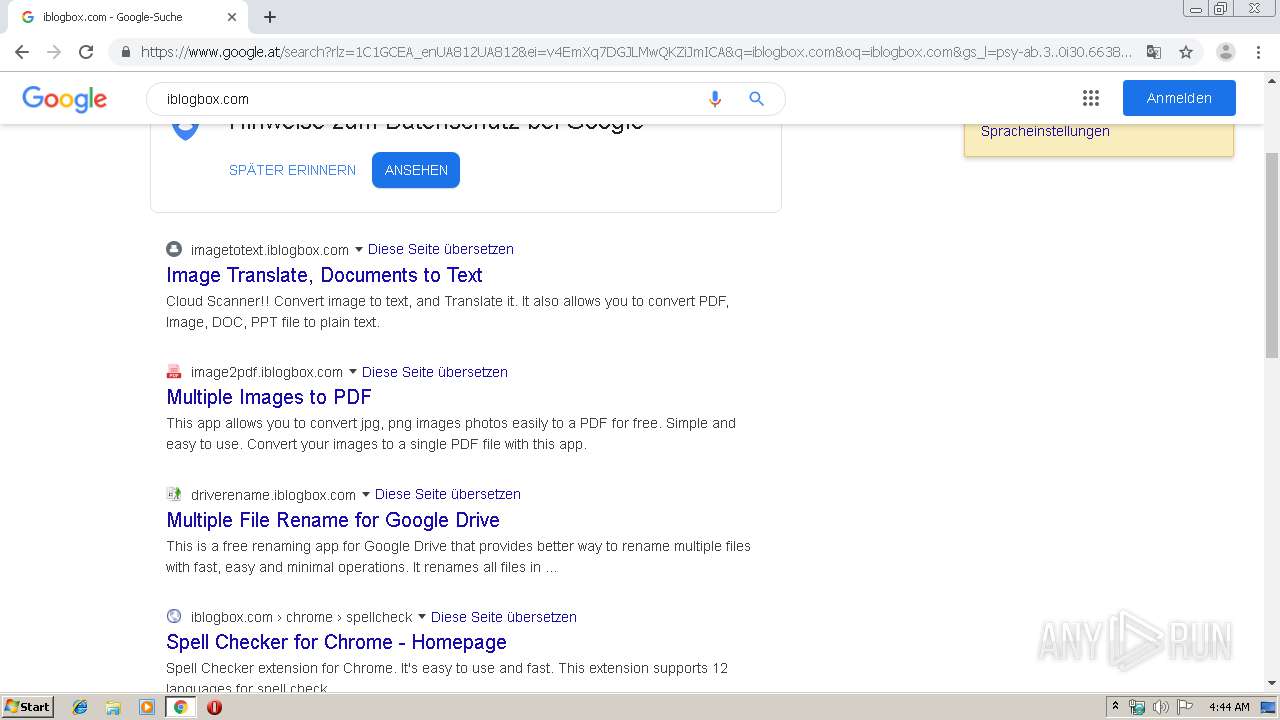Open the media player taskbar icon
The width and height of the screenshot is (1280, 720).
(147, 707)
